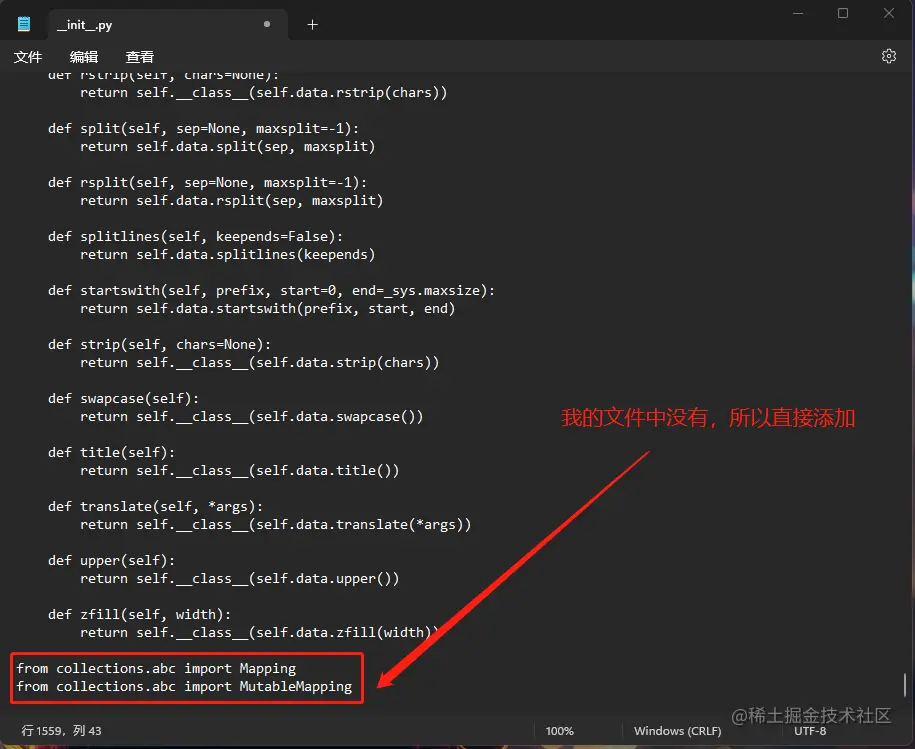Click the 'def split(self, sep=None, maxsplit=-1):' line
The height and width of the screenshot is (749, 915).
[x=204, y=128]
